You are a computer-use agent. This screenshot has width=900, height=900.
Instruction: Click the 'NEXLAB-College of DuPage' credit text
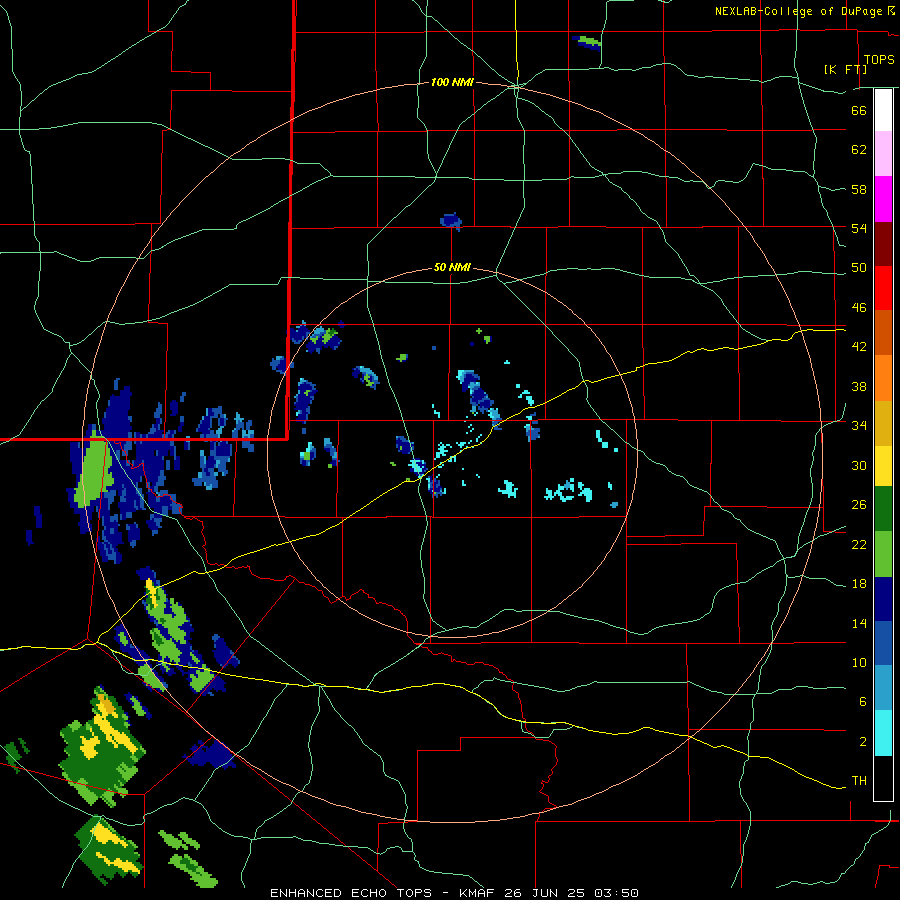798,11
